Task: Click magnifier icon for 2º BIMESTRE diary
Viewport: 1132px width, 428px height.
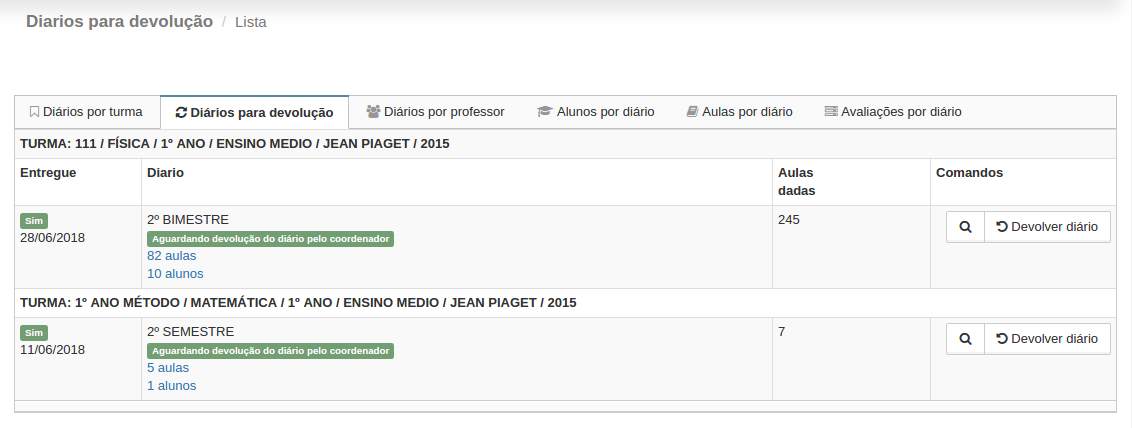Action: click(965, 227)
